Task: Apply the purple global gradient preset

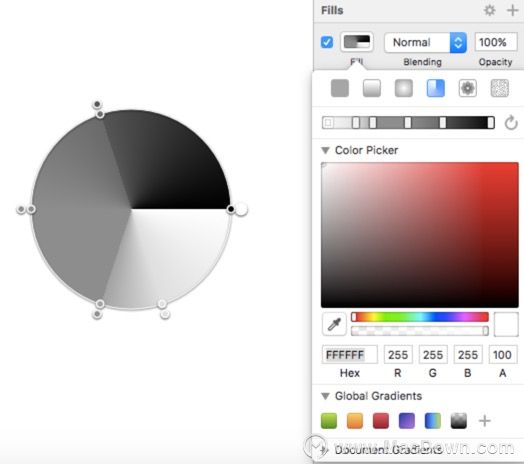Action: coord(407,421)
